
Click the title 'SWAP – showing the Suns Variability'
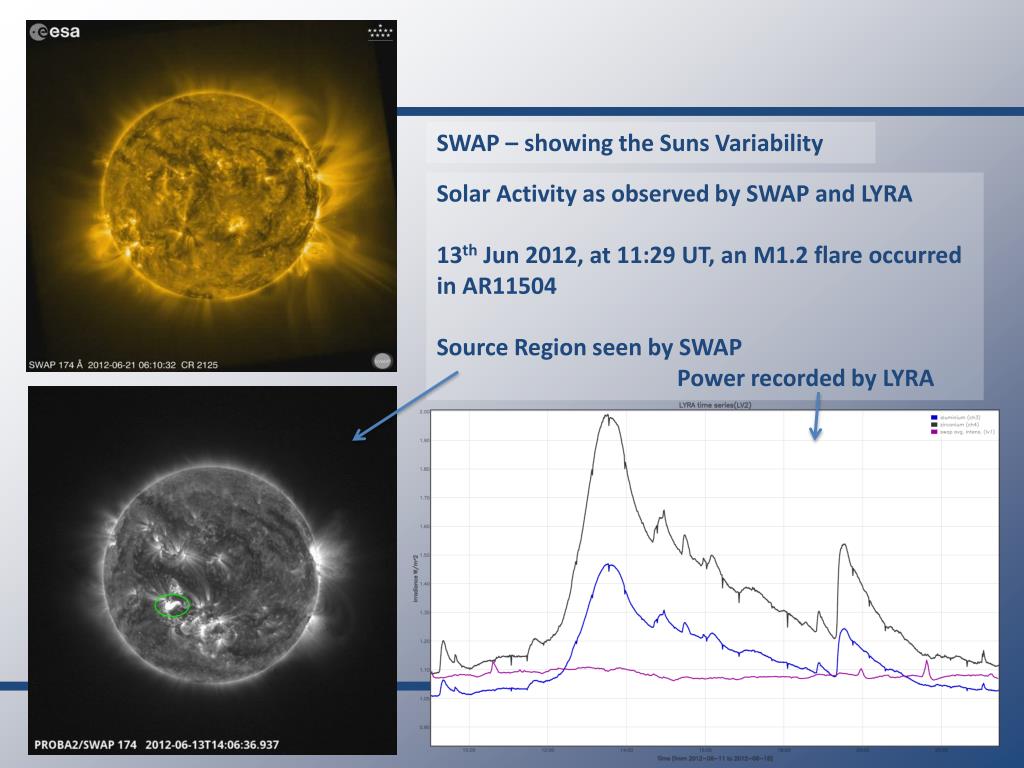[x=630, y=143]
